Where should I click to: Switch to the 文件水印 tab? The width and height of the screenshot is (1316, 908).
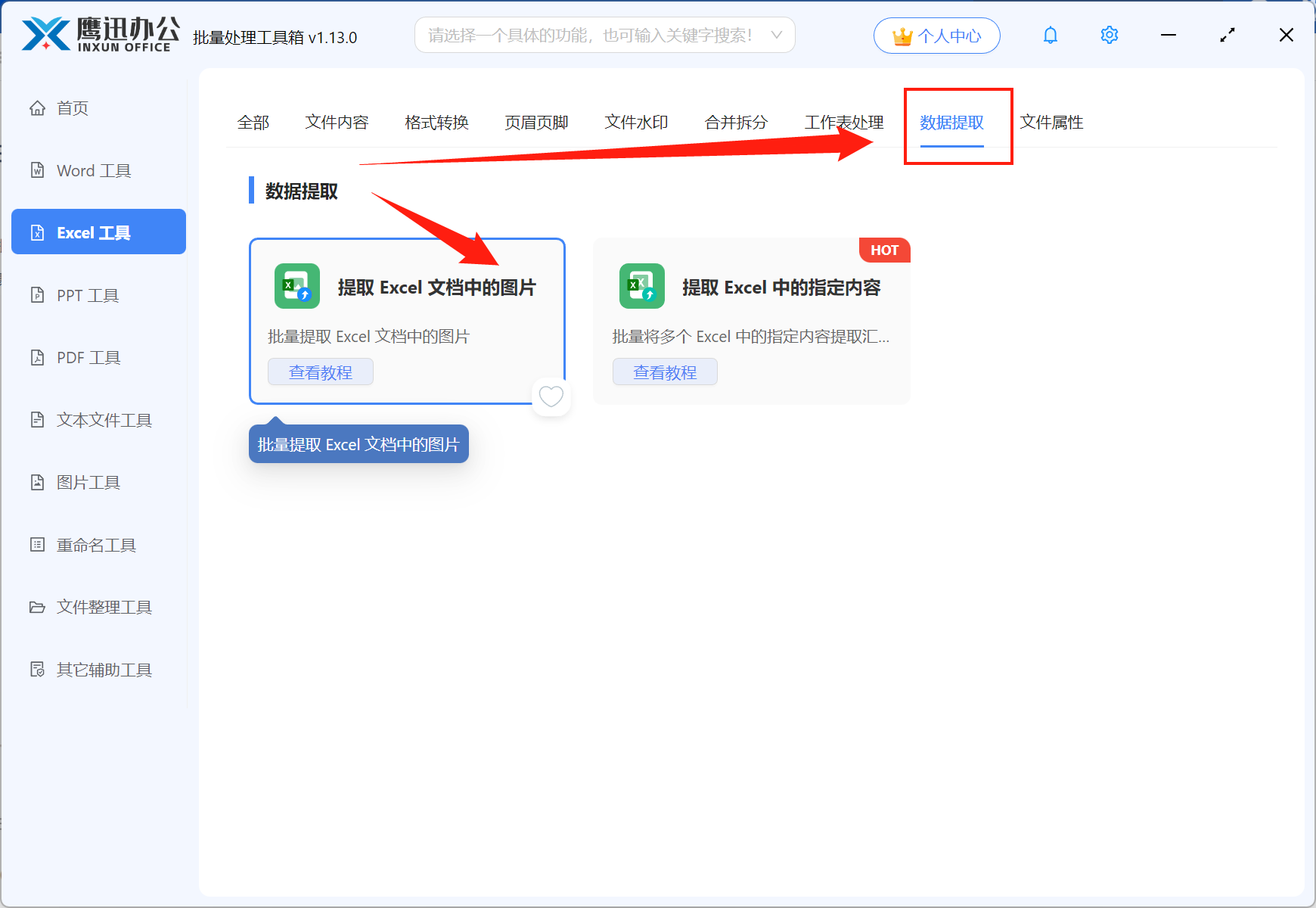(x=635, y=122)
